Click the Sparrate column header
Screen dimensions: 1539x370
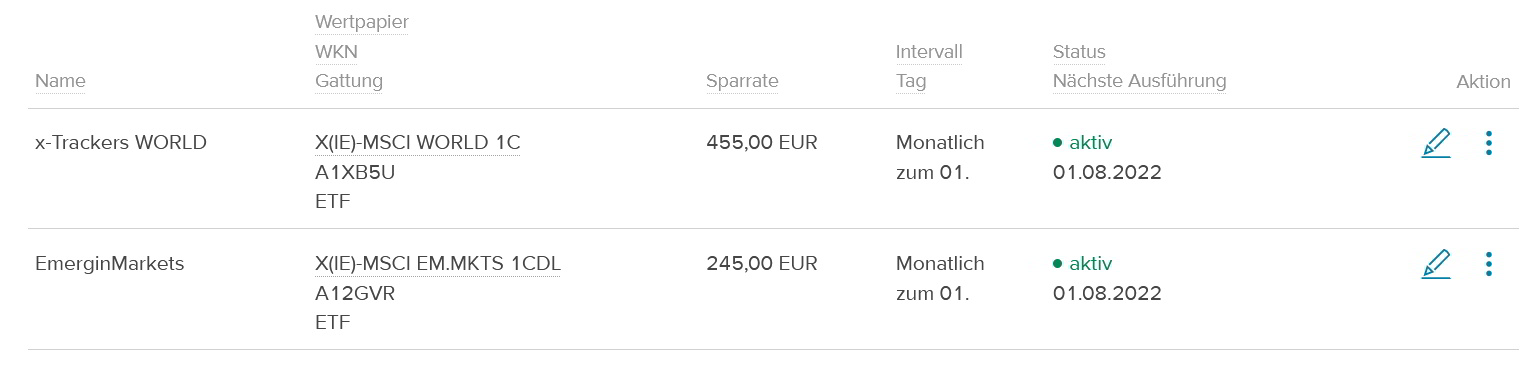(x=742, y=81)
